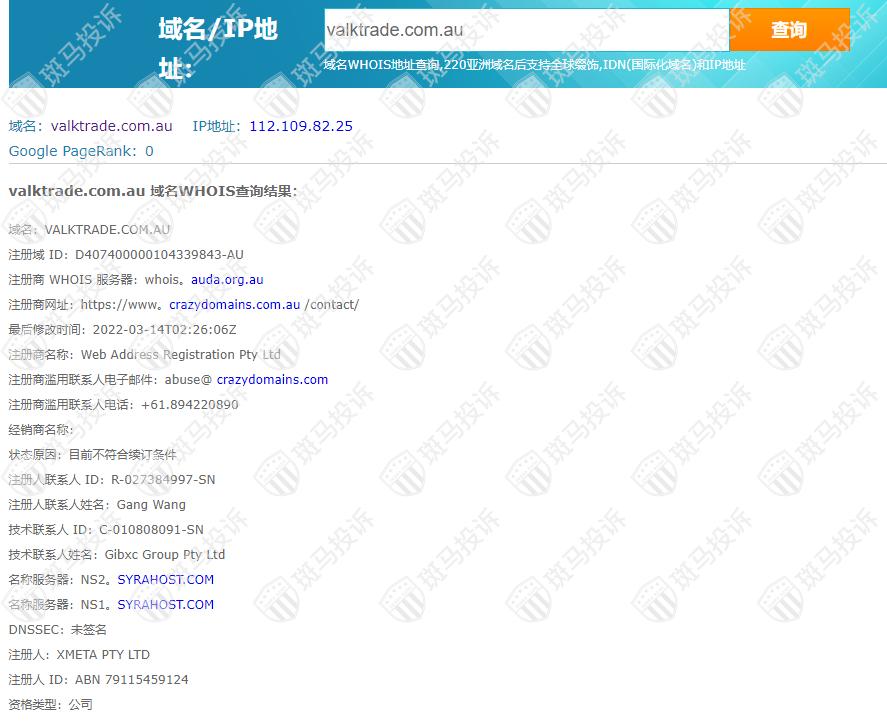Viewport: 887px width, 726px height.
Task: Click the IP address 112.109.82.25 link
Action: (300, 126)
